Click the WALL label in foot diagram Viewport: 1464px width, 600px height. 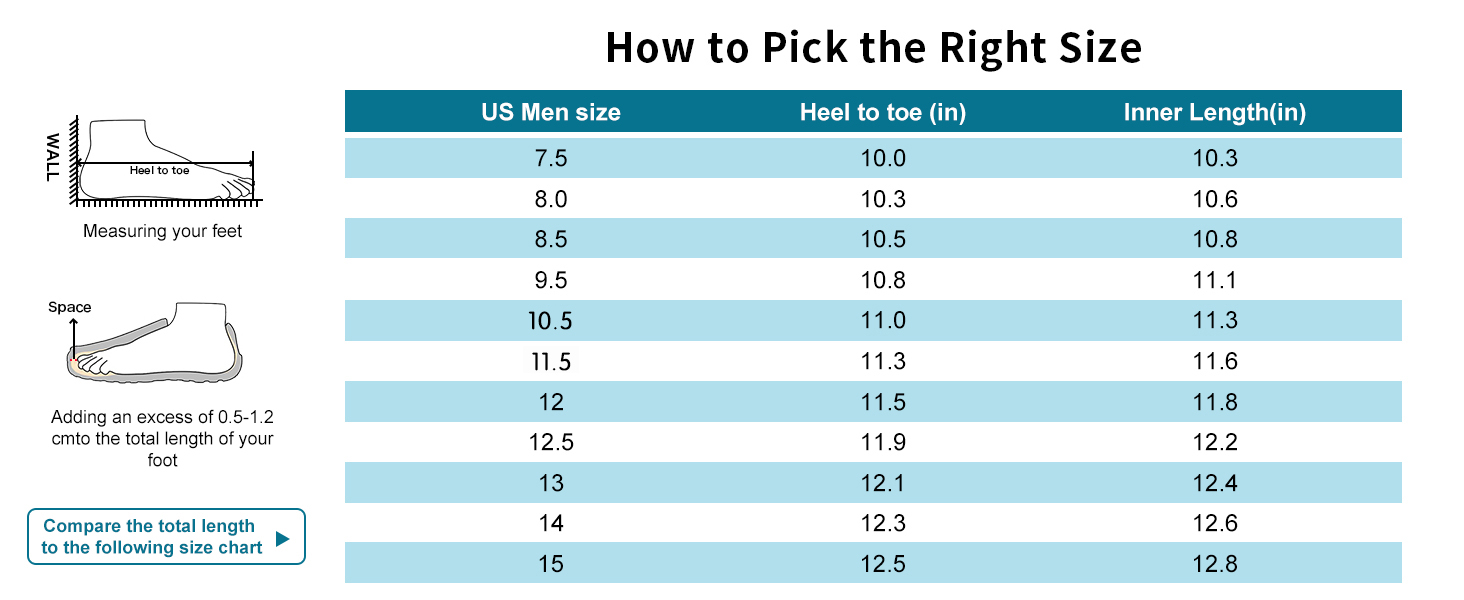click(x=53, y=158)
